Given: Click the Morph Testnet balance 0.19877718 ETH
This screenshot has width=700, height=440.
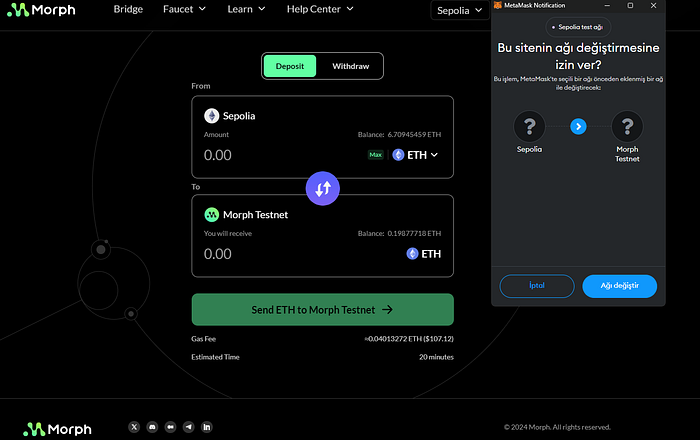Looking at the screenshot, I should point(399,233).
